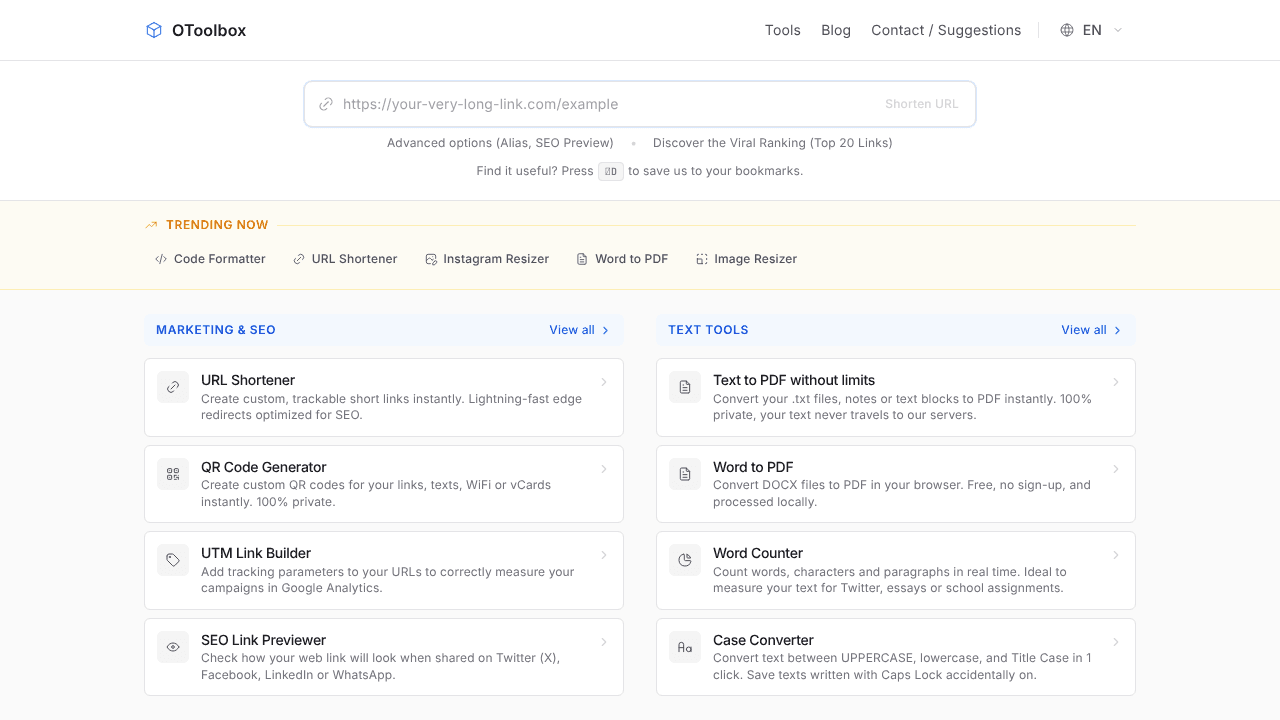Open Text to PDF without limits title
This screenshot has width=1280, height=720.
(794, 380)
